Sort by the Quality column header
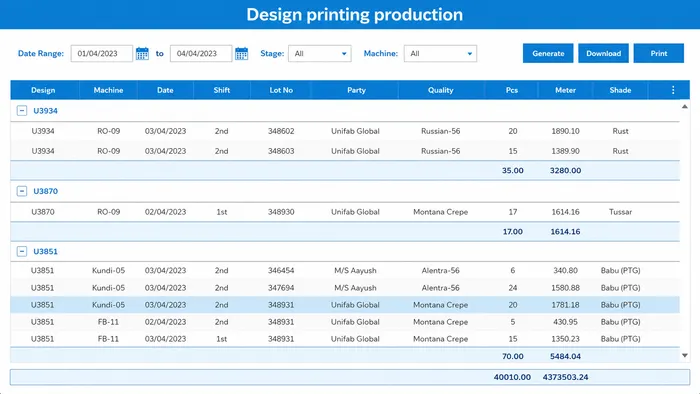The image size is (700, 394). [441, 90]
